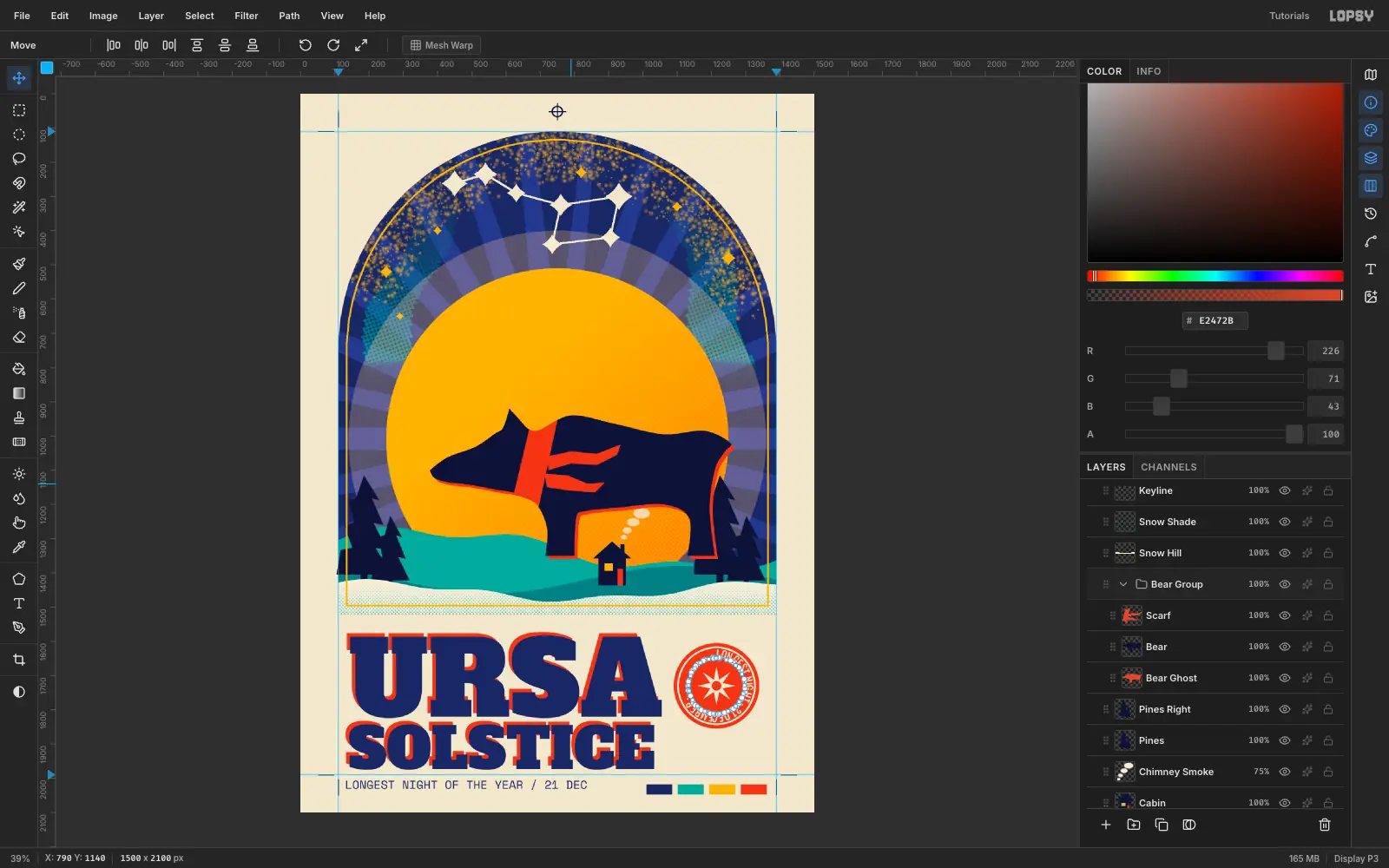Open the Filter menu
The height and width of the screenshot is (868, 1389).
[x=247, y=16]
